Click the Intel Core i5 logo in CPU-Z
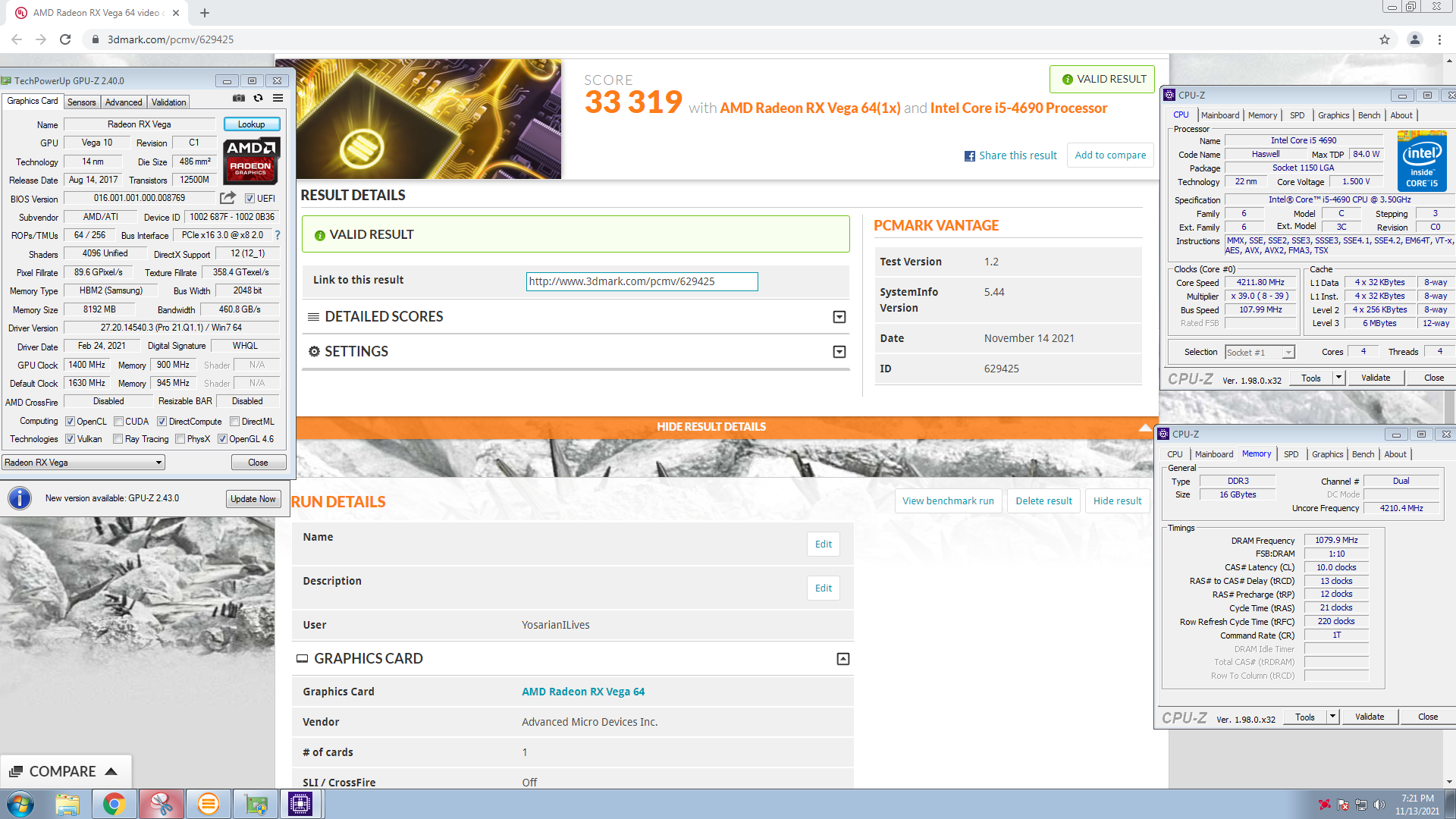Screen dimensions: 1456x819 (x=1422, y=161)
